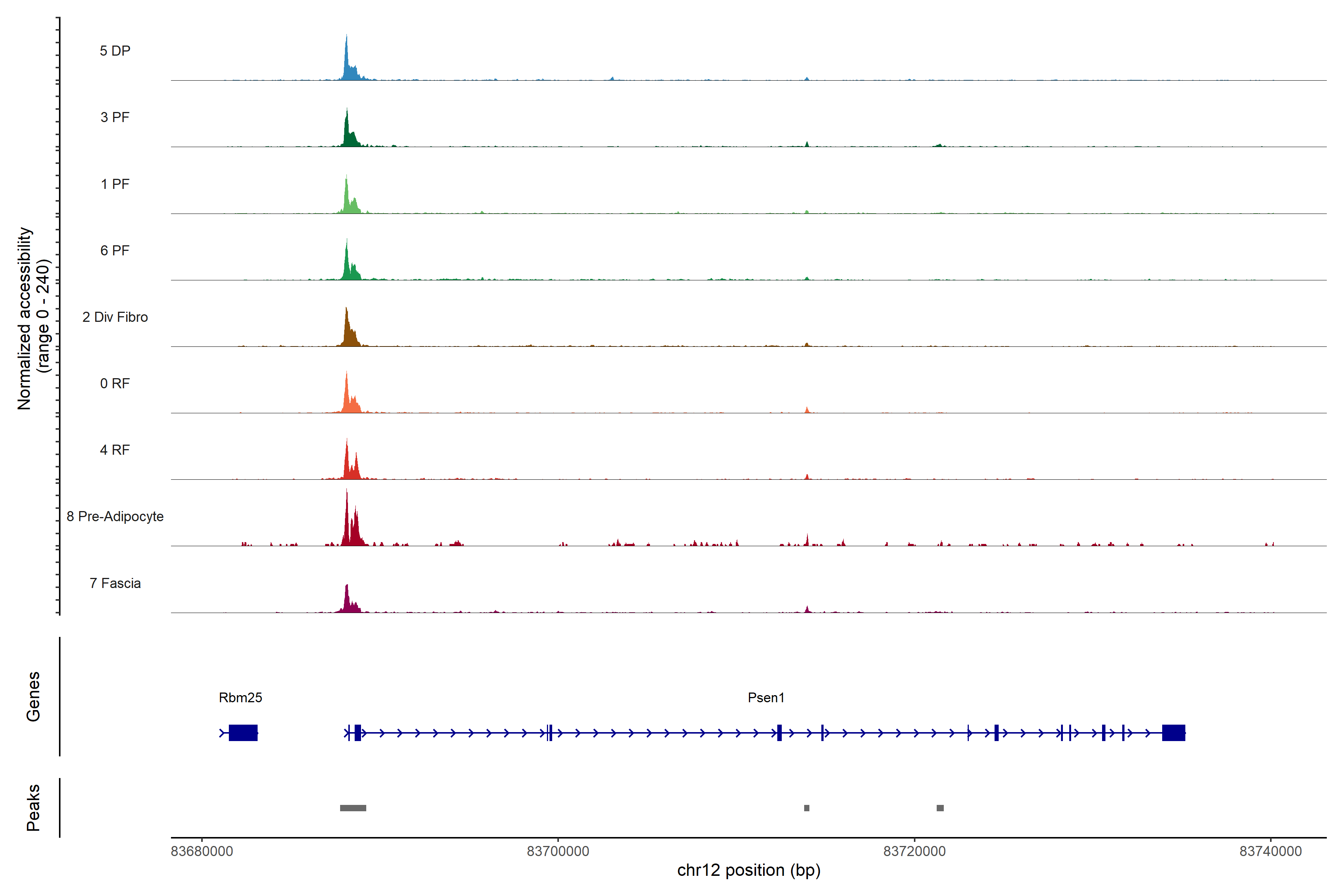Screen dimensions: 1344x896
Task: Click the 3 PF track label
Action: (x=115, y=117)
